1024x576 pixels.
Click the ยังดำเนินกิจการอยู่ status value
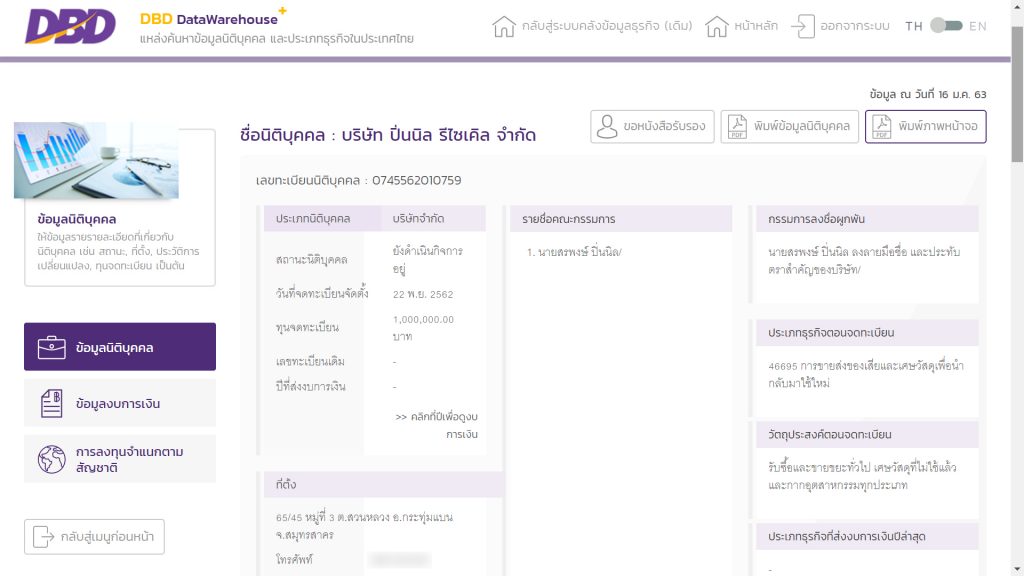[x=428, y=260]
